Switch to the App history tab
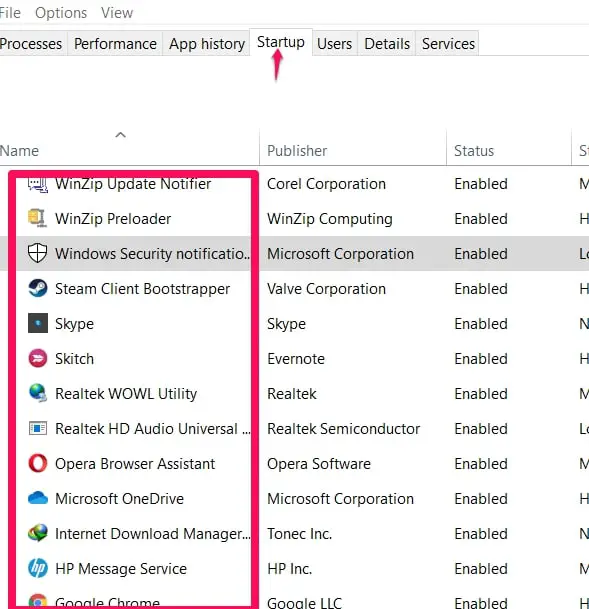The width and height of the screenshot is (589, 609). (x=207, y=44)
